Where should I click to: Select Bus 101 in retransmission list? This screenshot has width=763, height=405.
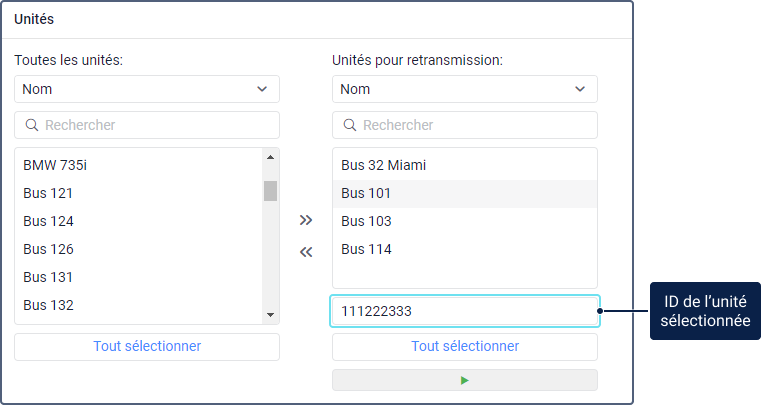click(366, 193)
